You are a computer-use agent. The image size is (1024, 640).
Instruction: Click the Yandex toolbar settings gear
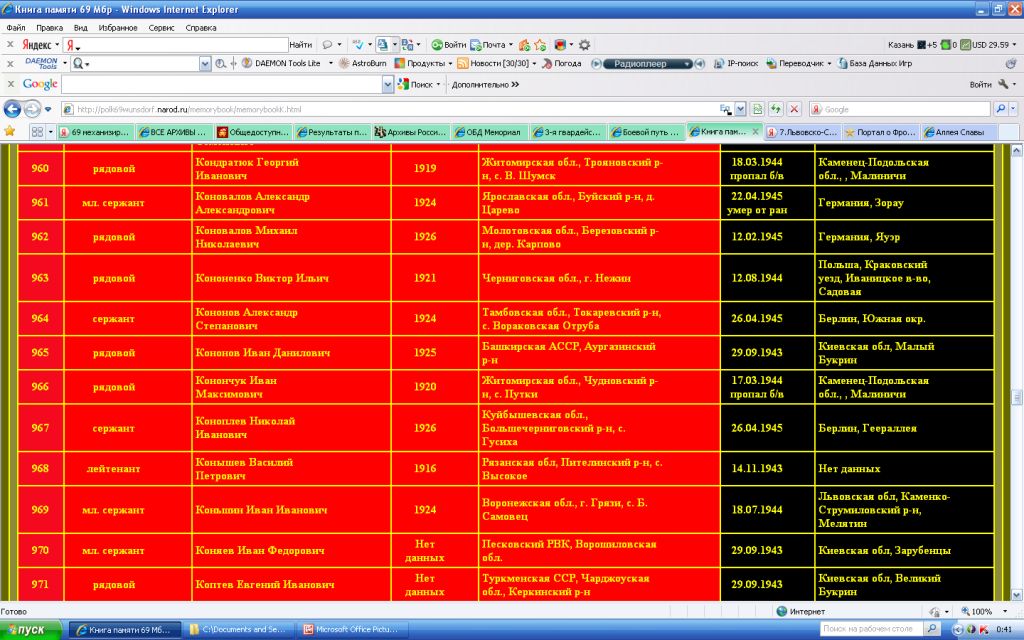pos(584,45)
